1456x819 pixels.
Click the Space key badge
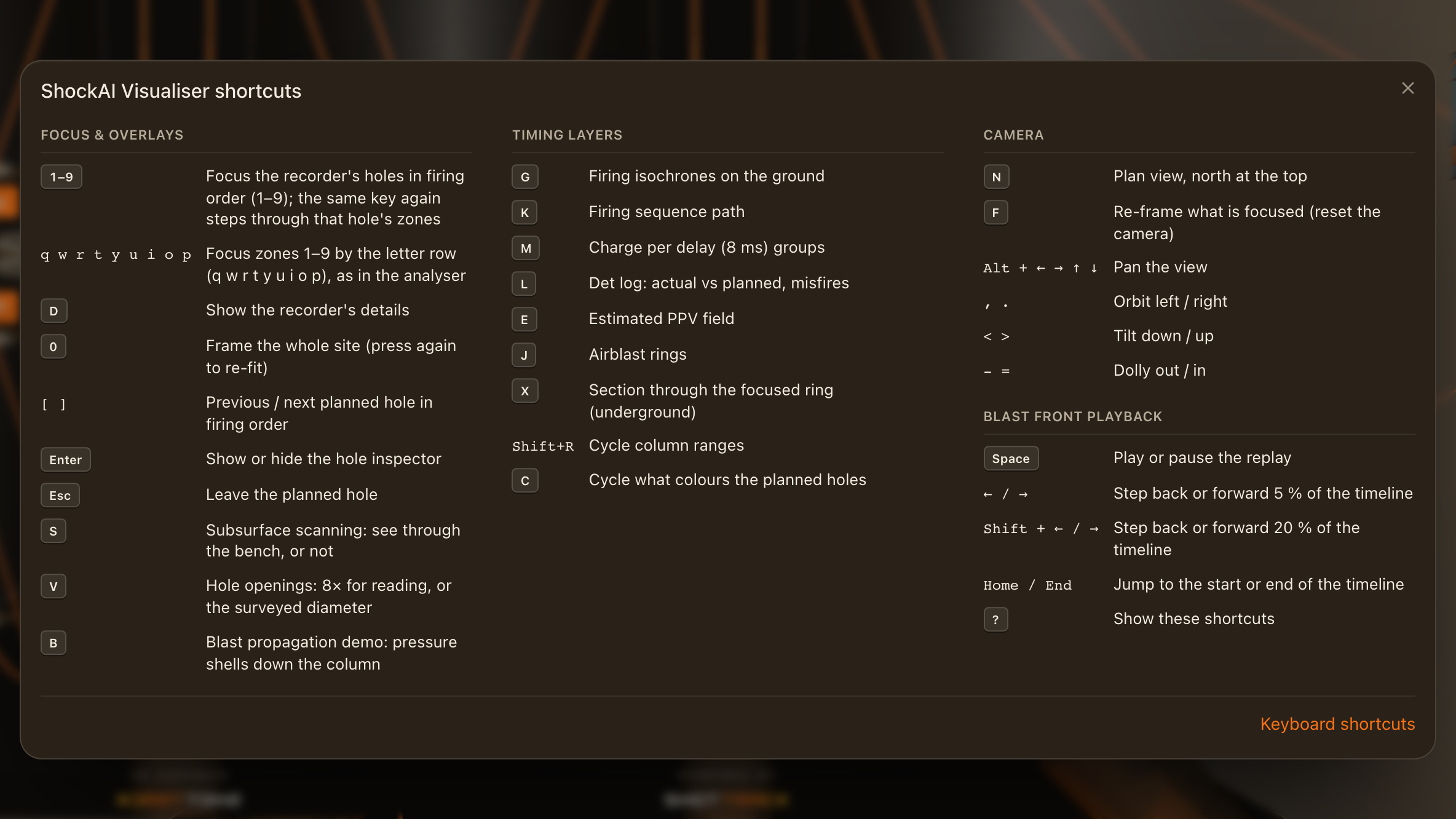1011,459
